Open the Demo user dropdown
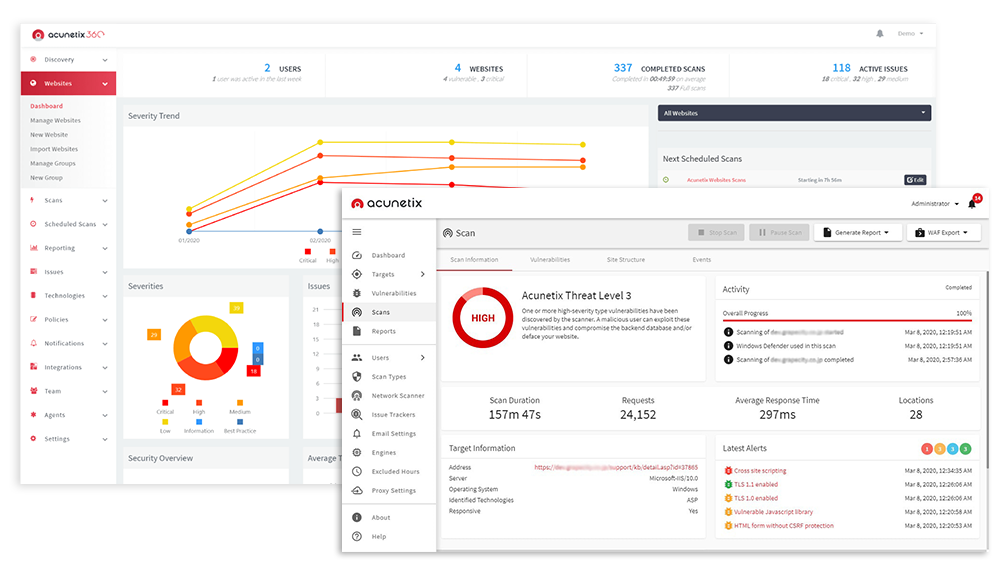This screenshot has width=1000, height=575. pos(910,33)
